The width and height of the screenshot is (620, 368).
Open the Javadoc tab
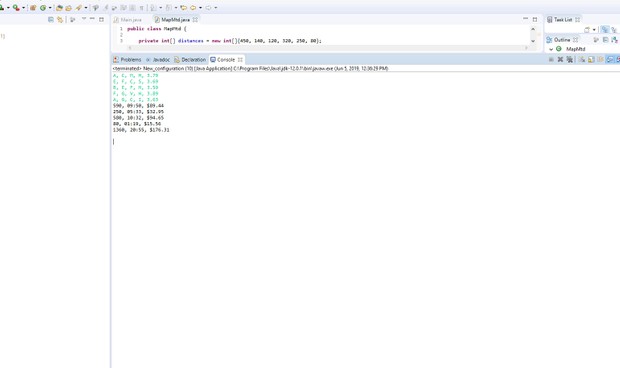point(158,60)
